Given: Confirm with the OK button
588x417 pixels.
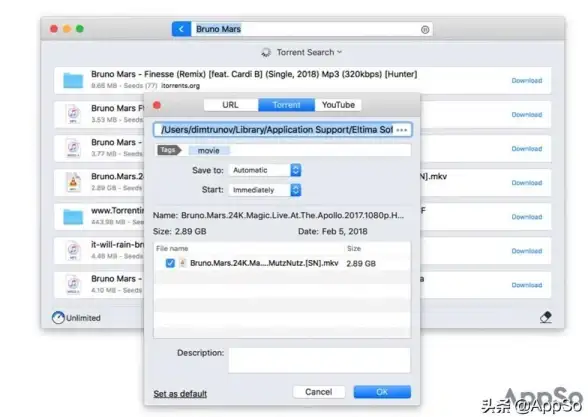Looking at the screenshot, I should pyautogui.click(x=382, y=392).
